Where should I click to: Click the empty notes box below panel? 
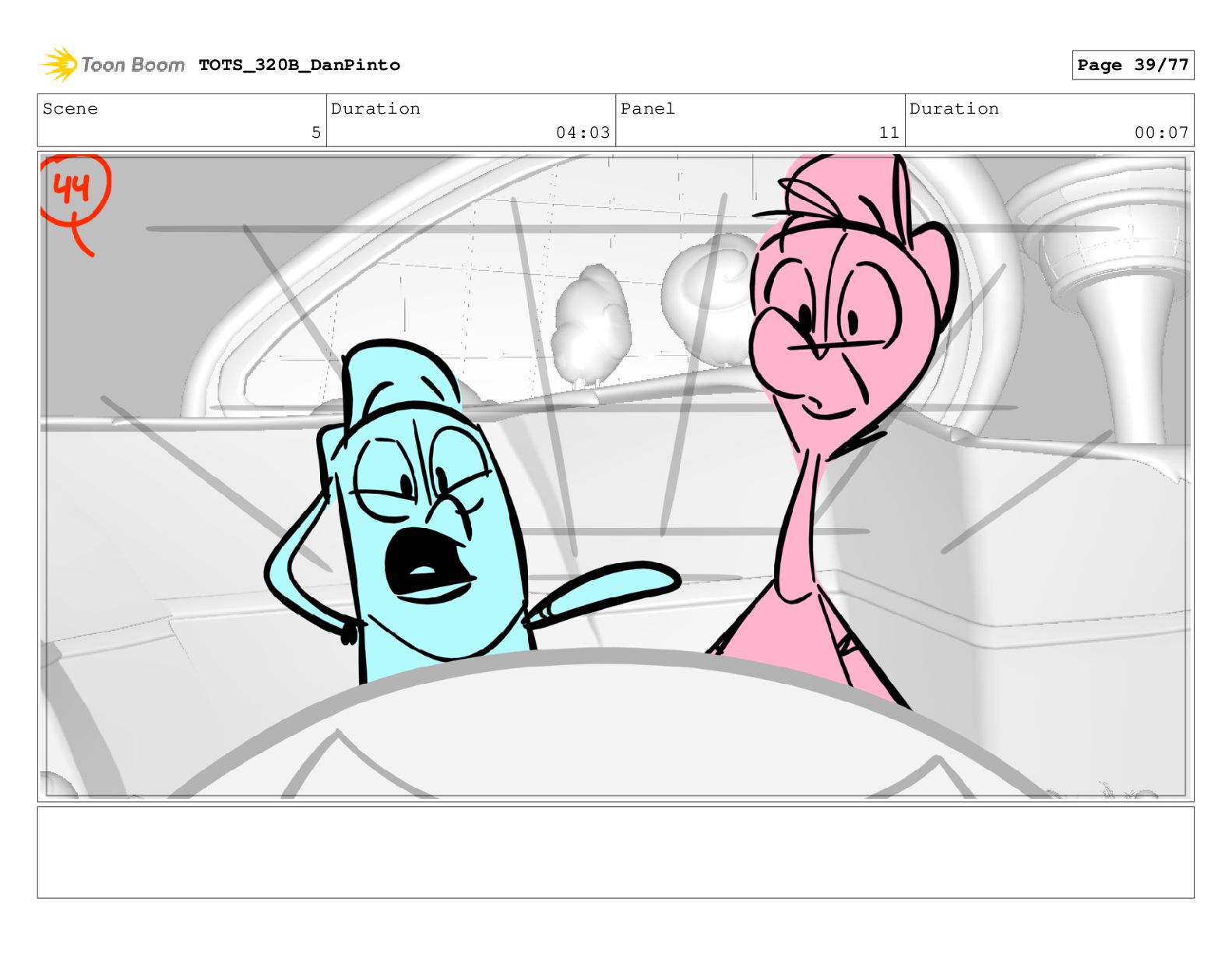tap(615, 852)
